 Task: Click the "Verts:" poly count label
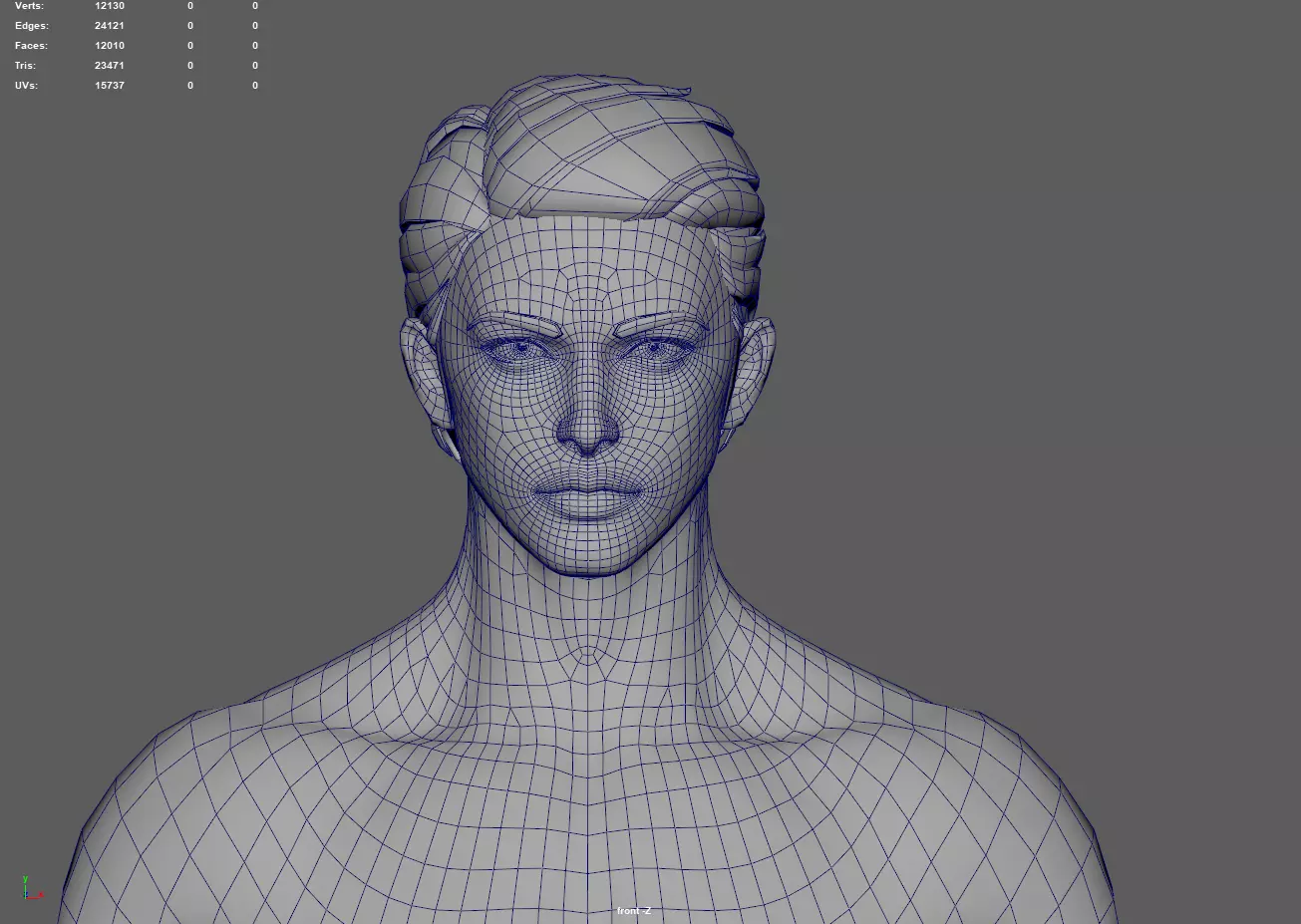tap(29, 6)
